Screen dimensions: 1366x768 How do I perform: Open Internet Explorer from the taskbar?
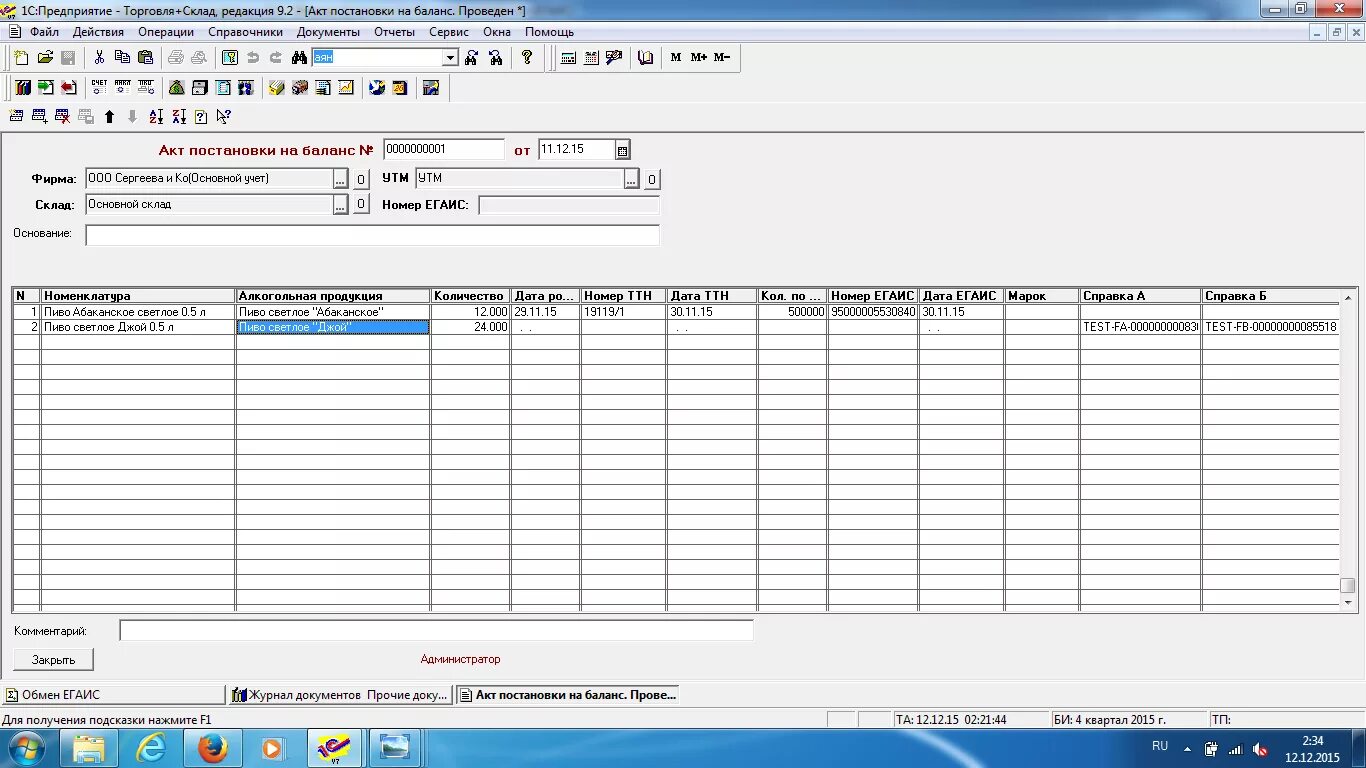tap(152, 748)
